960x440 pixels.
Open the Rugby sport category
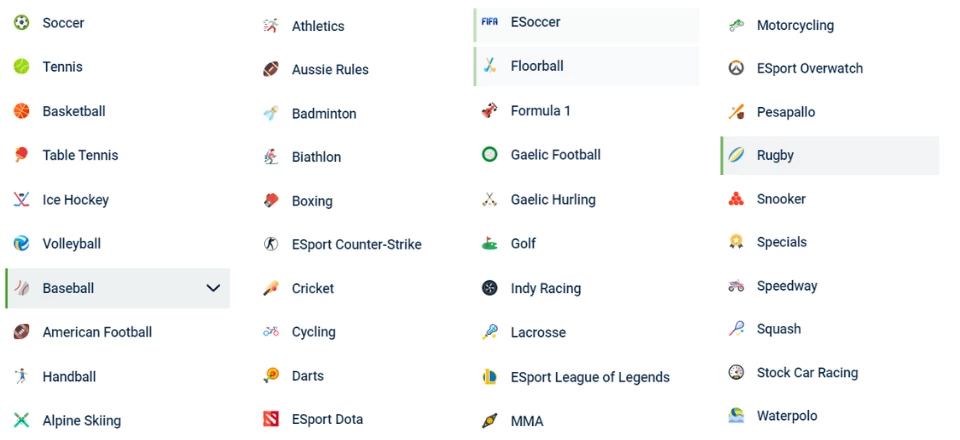pos(775,155)
